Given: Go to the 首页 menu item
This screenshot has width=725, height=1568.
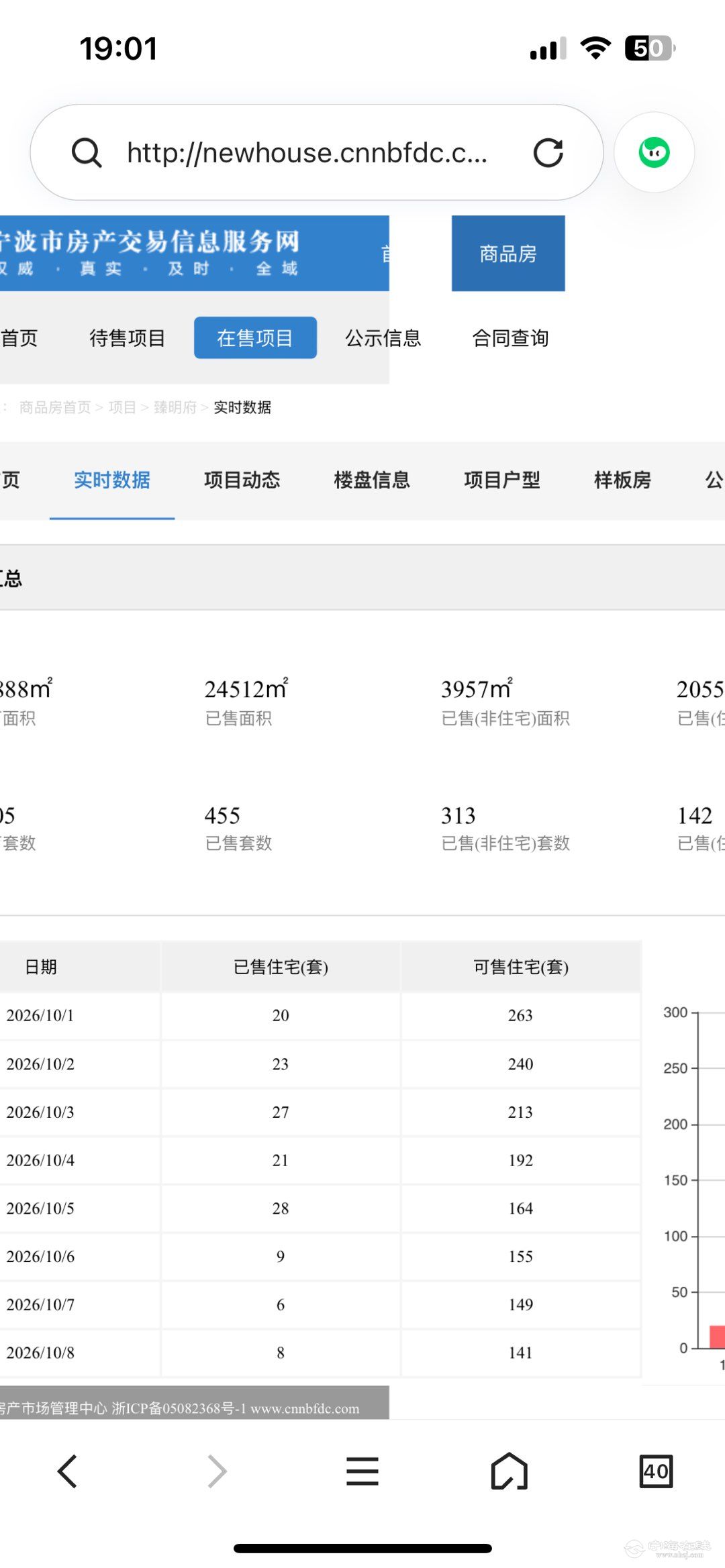Looking at the screenshot, I should 19,337.
